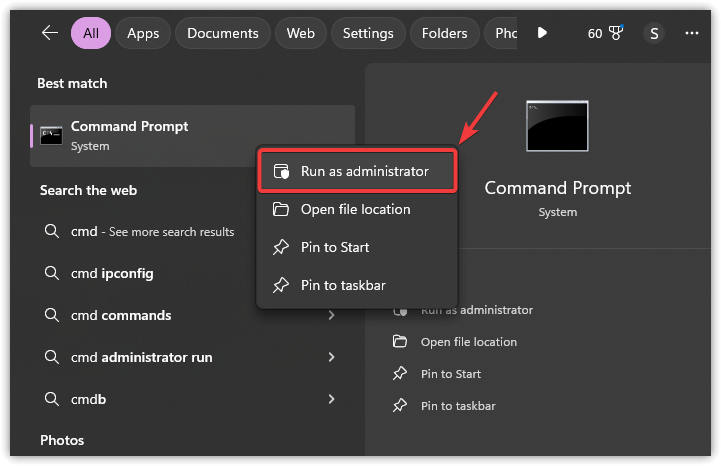This screenshot has height=466, width=721.
Task: Select the Settings filter tab
Action: pyautogui.click(x=368, y=33)
